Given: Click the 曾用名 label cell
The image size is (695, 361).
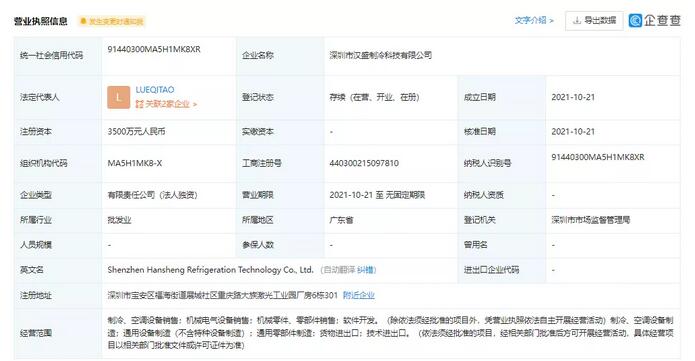Looking at the screenshot, I should coord(502,245).
